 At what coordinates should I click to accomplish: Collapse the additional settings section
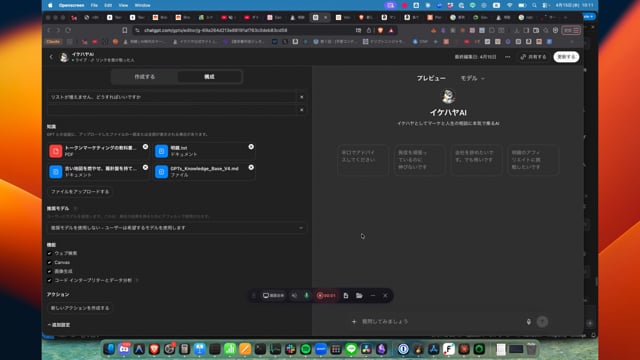(59, 325)
